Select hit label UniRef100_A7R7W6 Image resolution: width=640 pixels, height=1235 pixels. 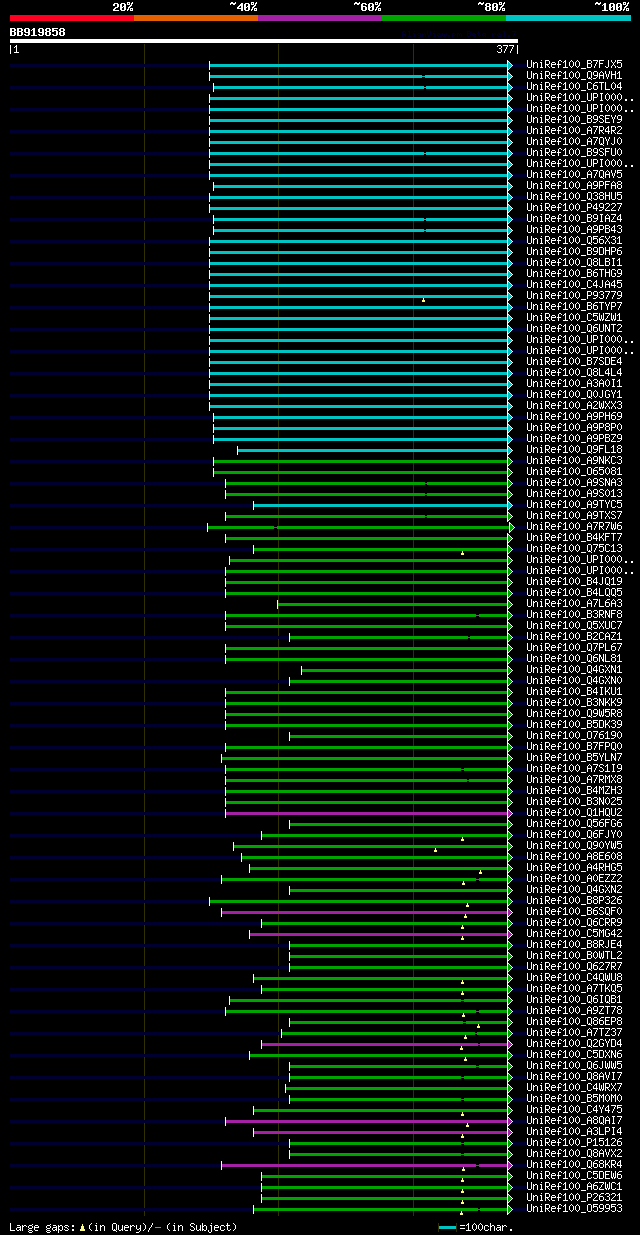click(x=574, y=526)
